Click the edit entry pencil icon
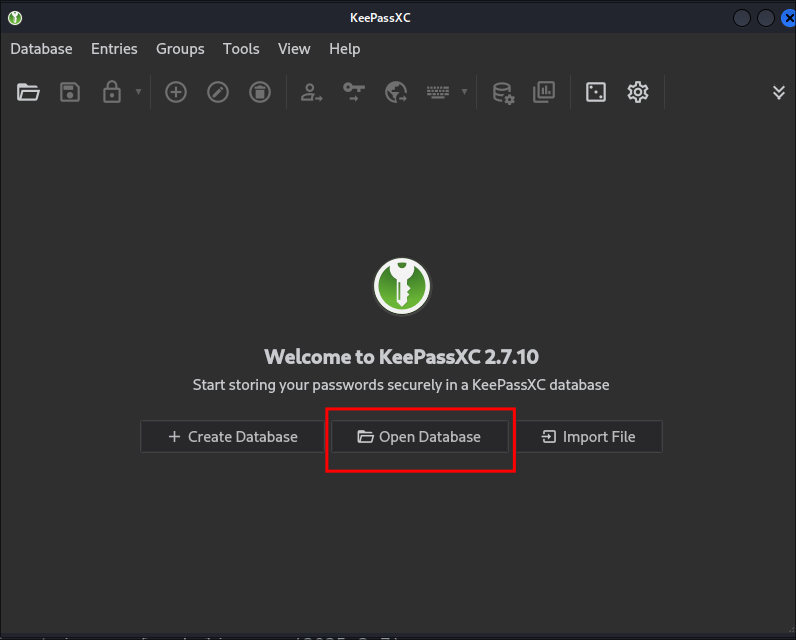This screenshot has height=640, width=796. coord(218,92)
